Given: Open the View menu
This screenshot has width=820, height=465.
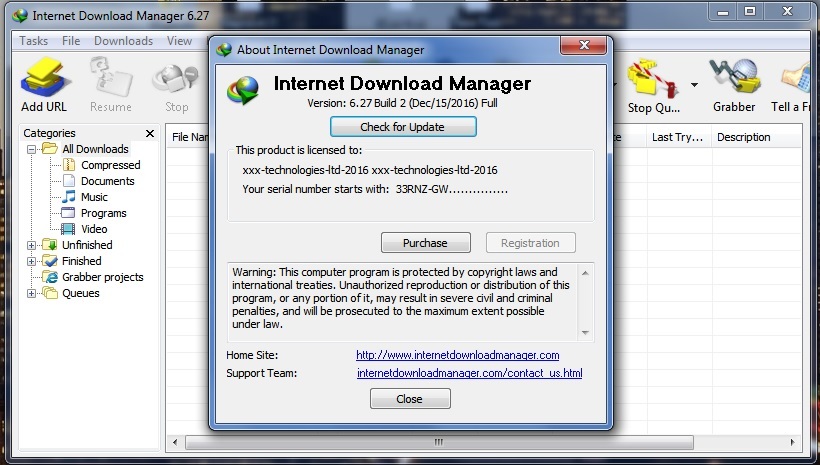Looking at the screenshot, I should (x=179, y=41).
